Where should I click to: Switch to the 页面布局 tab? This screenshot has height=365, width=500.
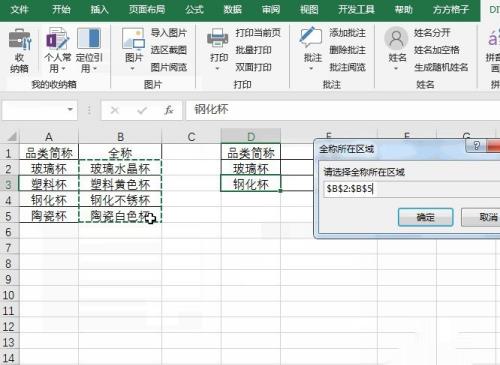click(147, 9)
